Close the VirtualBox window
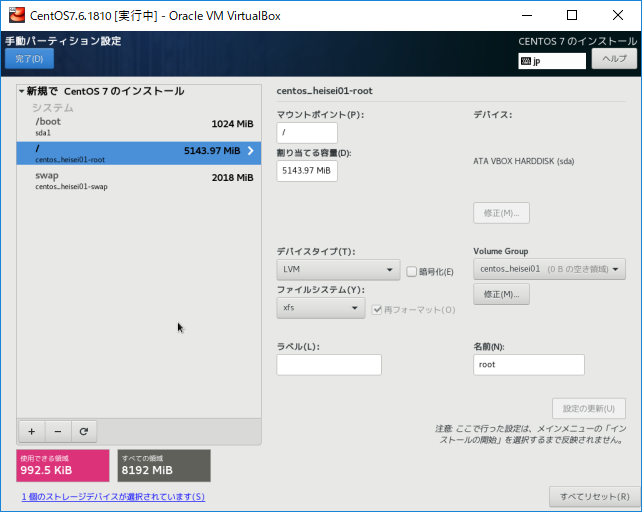The image size is (642, 512). pyautogui.click(x=618, y=16)
